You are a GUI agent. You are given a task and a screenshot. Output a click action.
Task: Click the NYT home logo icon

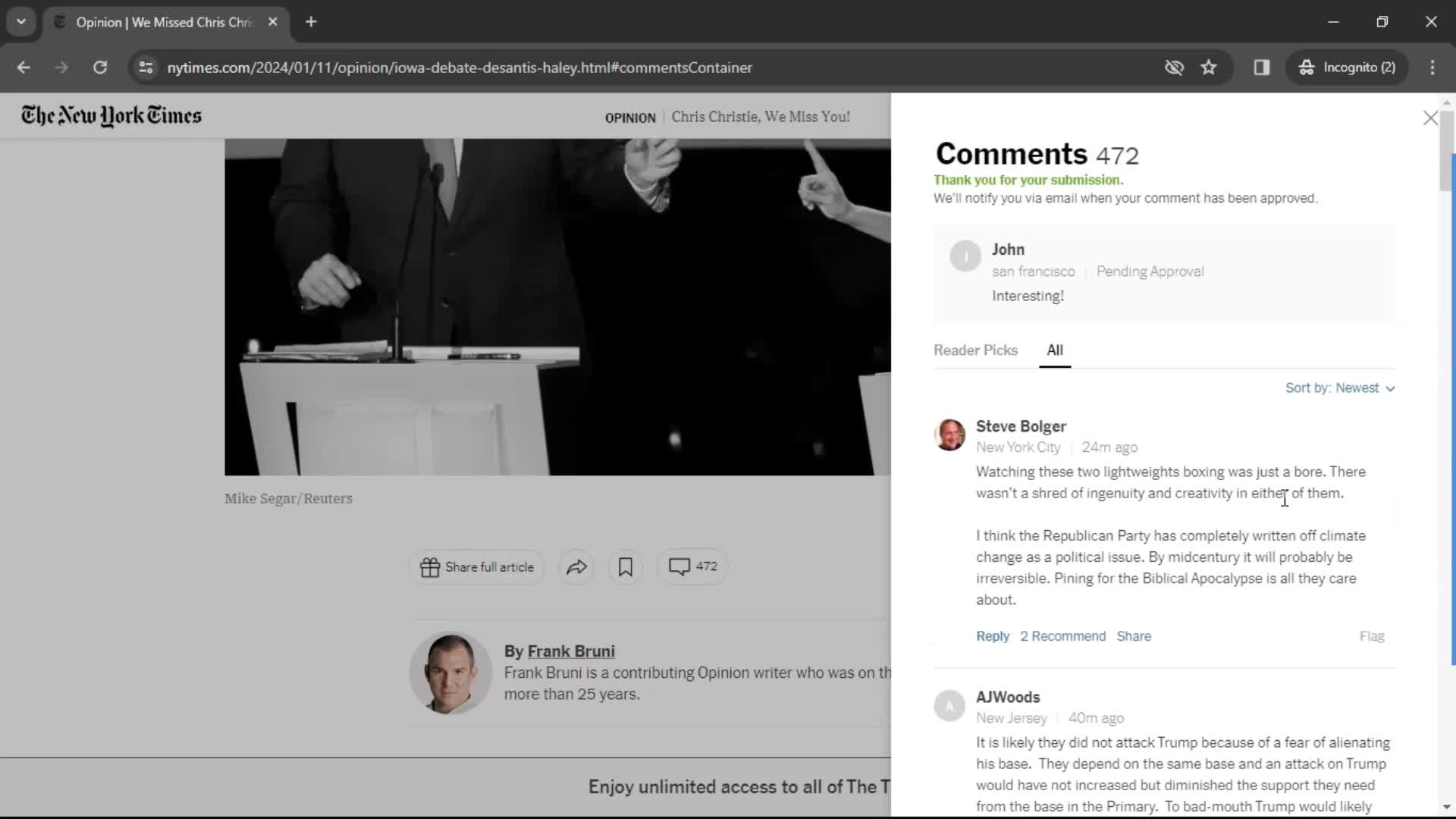click(x=111, y=116)
